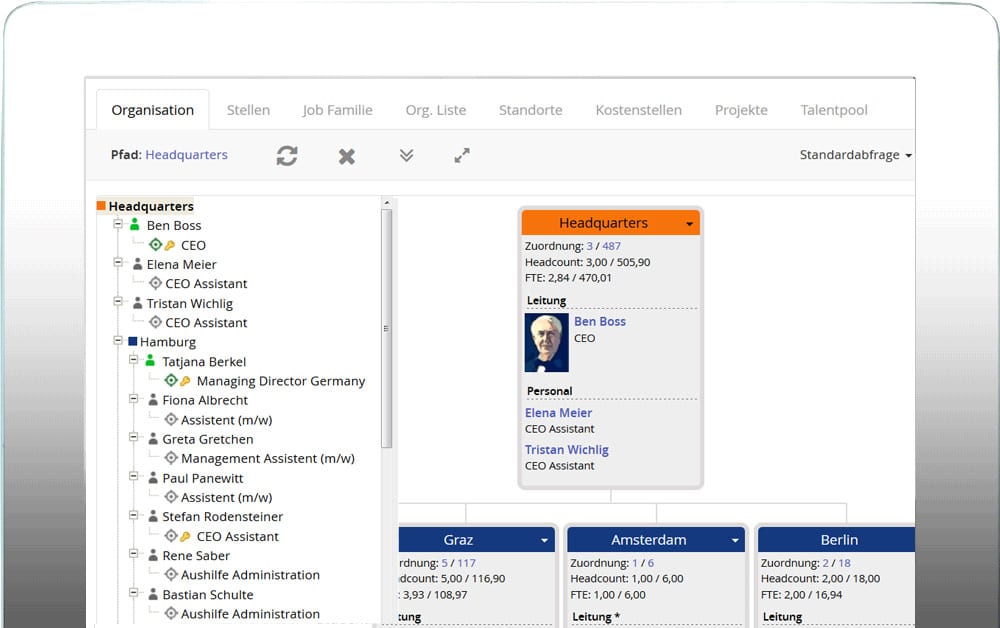Switch to the Stellen tab
The image size is (1000, 628).
pos(249,110)
